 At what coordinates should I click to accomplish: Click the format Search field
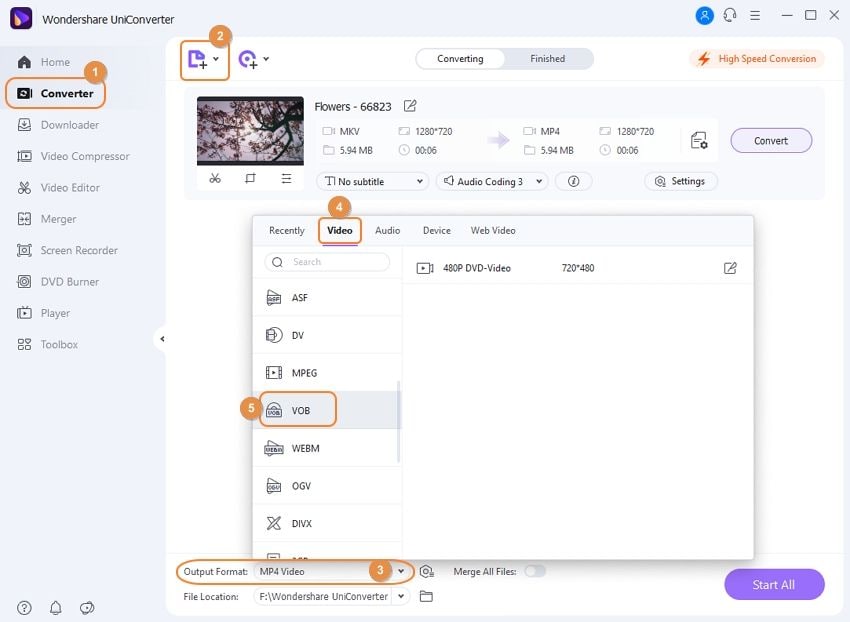tap(327, 262)
